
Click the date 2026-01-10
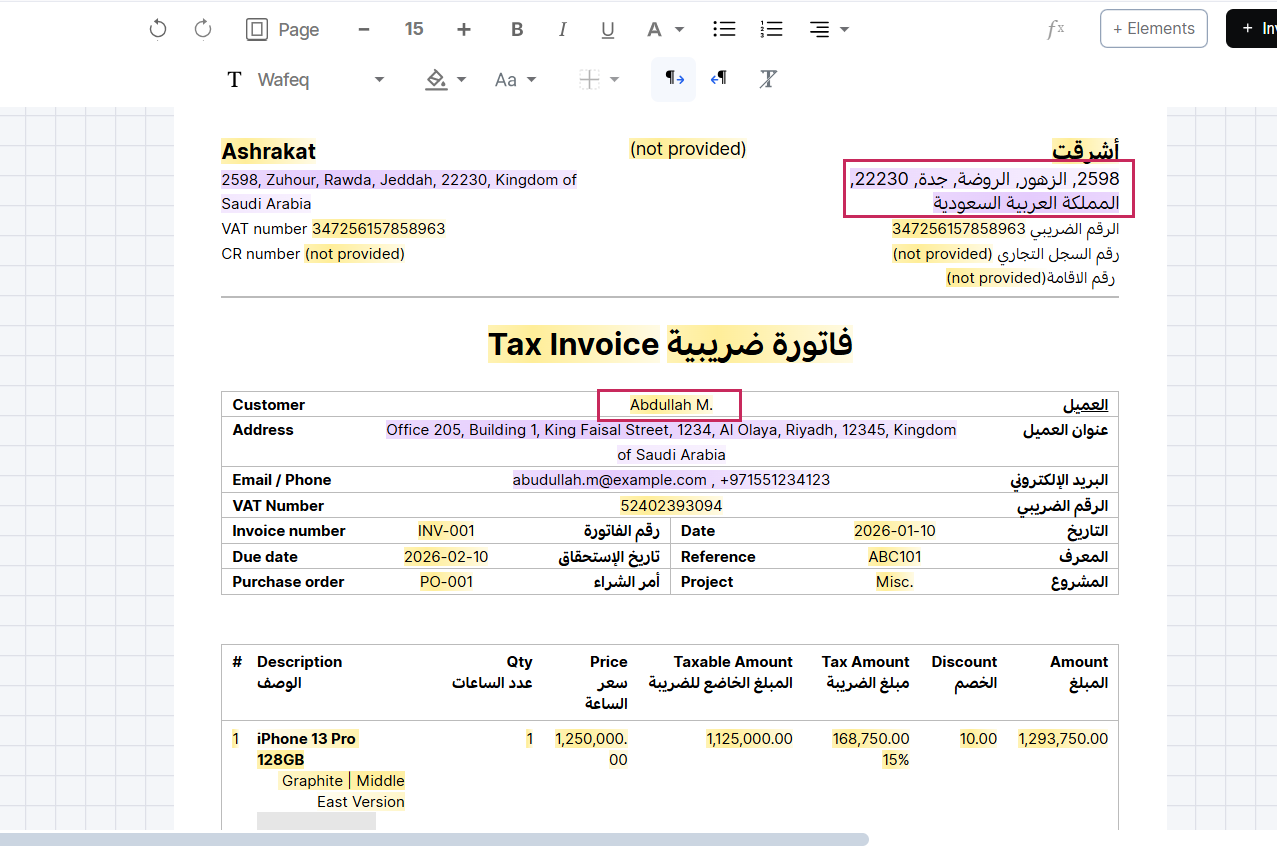click(x=895, y=531)
